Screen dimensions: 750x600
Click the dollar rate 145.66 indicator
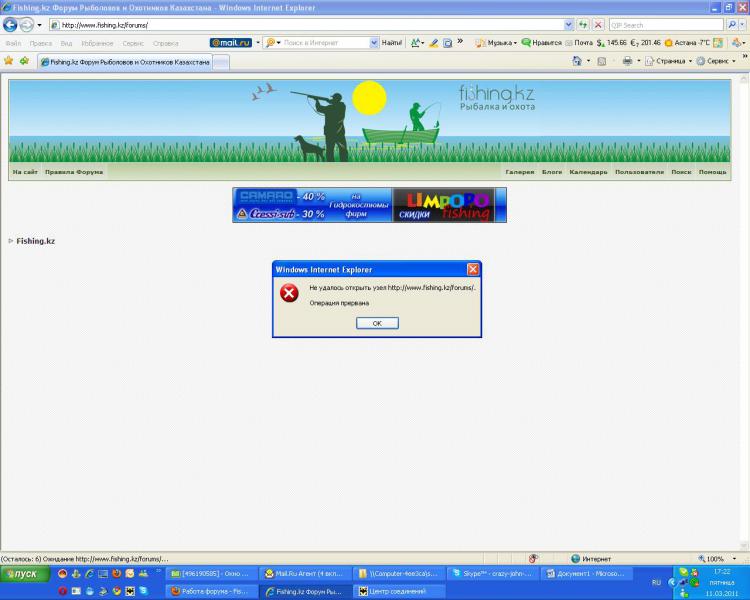pos(611,43)
